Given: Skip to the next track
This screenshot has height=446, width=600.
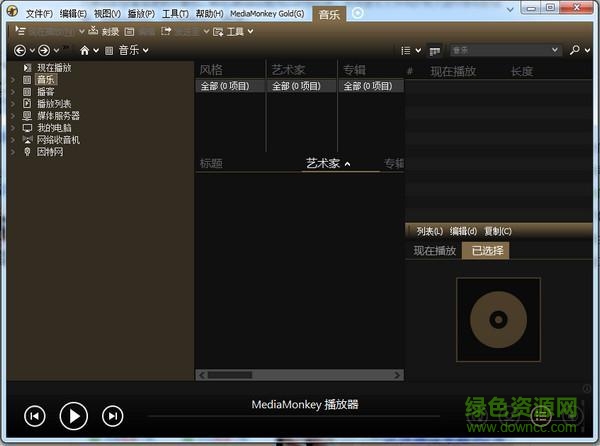Looking at the screenshot, I should [x=113, y=415].
